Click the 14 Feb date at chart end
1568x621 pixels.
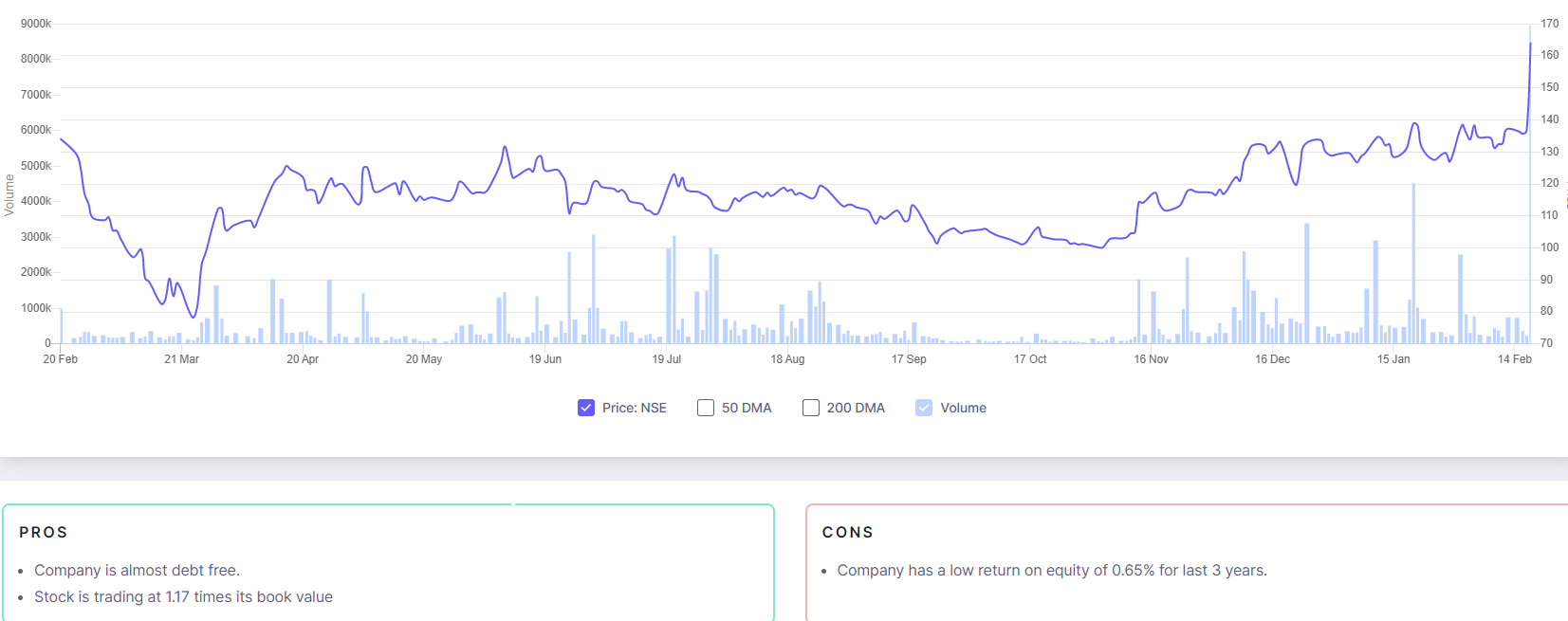[x=1514, y=359]
